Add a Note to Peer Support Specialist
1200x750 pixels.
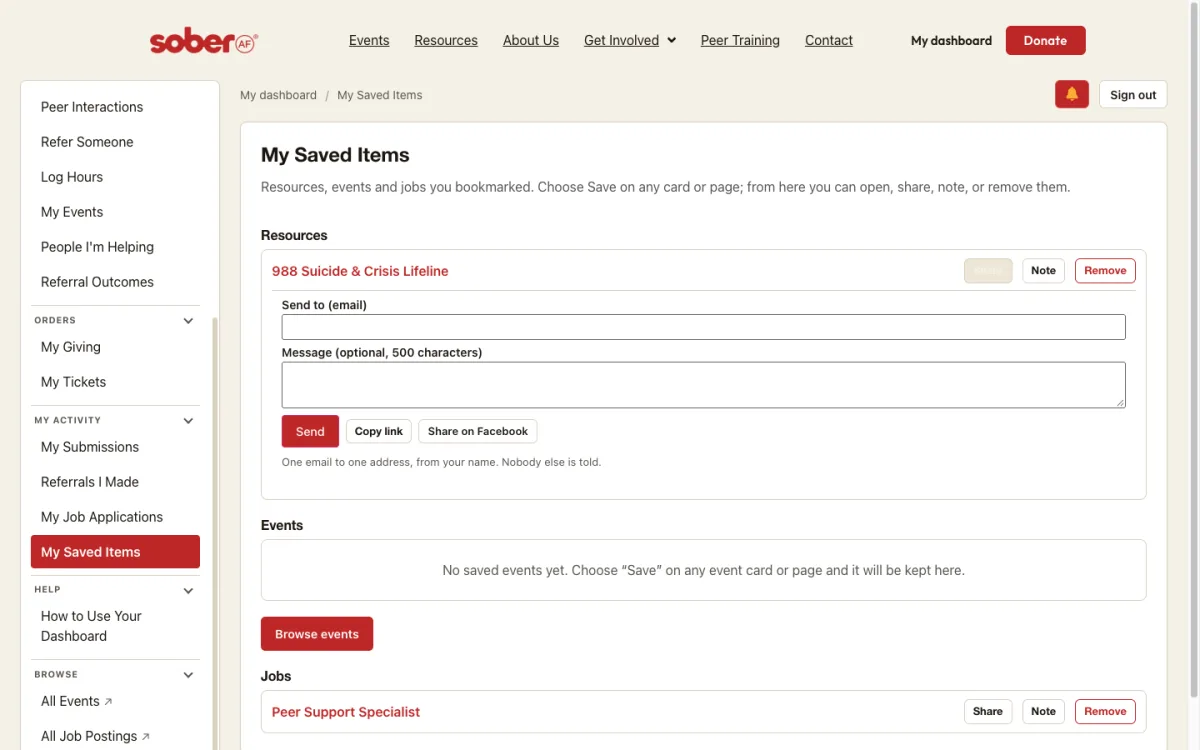(1043, 712)
